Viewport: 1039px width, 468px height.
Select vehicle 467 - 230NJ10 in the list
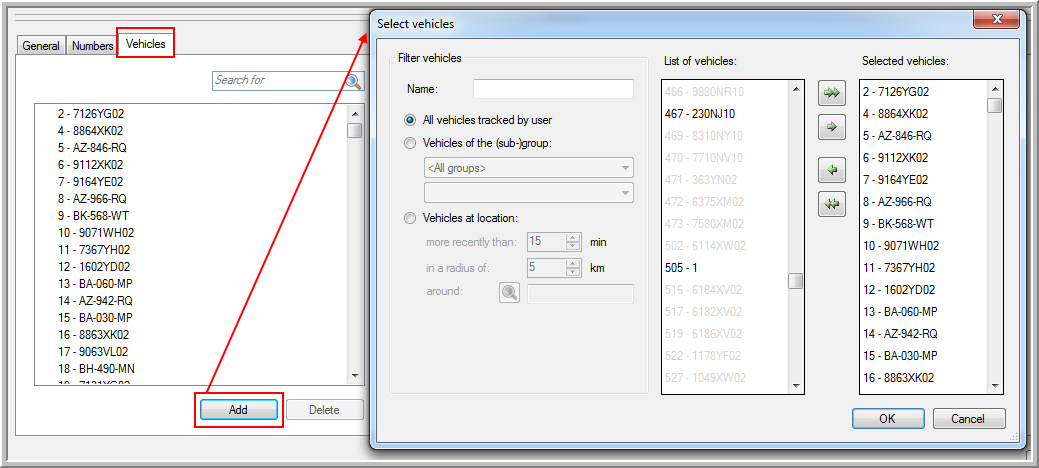pos(700,114)
